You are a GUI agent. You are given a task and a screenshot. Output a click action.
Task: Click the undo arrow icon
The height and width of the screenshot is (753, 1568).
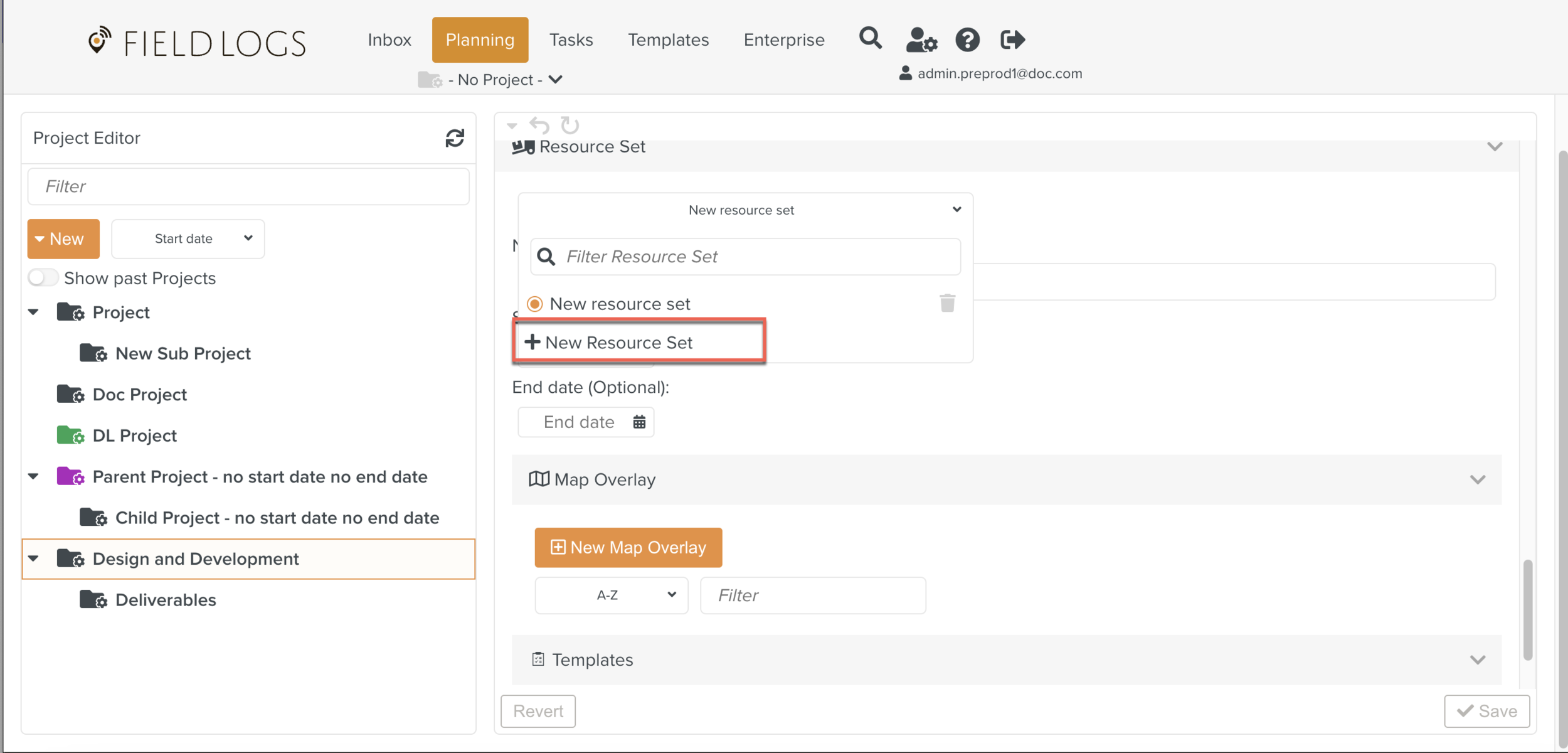(539, 125)
